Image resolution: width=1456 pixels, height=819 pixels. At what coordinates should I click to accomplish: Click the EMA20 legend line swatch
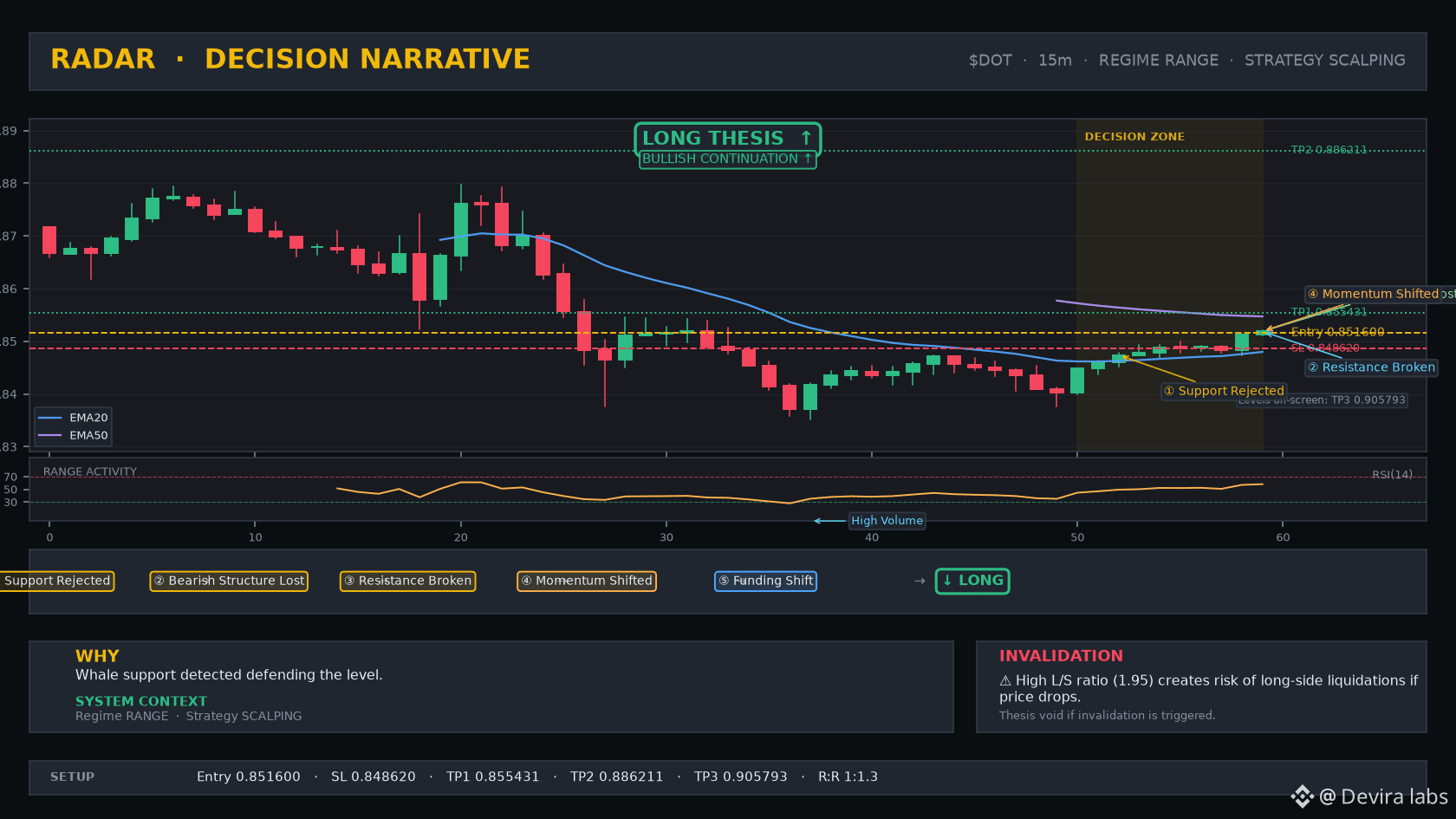point(50,418)
